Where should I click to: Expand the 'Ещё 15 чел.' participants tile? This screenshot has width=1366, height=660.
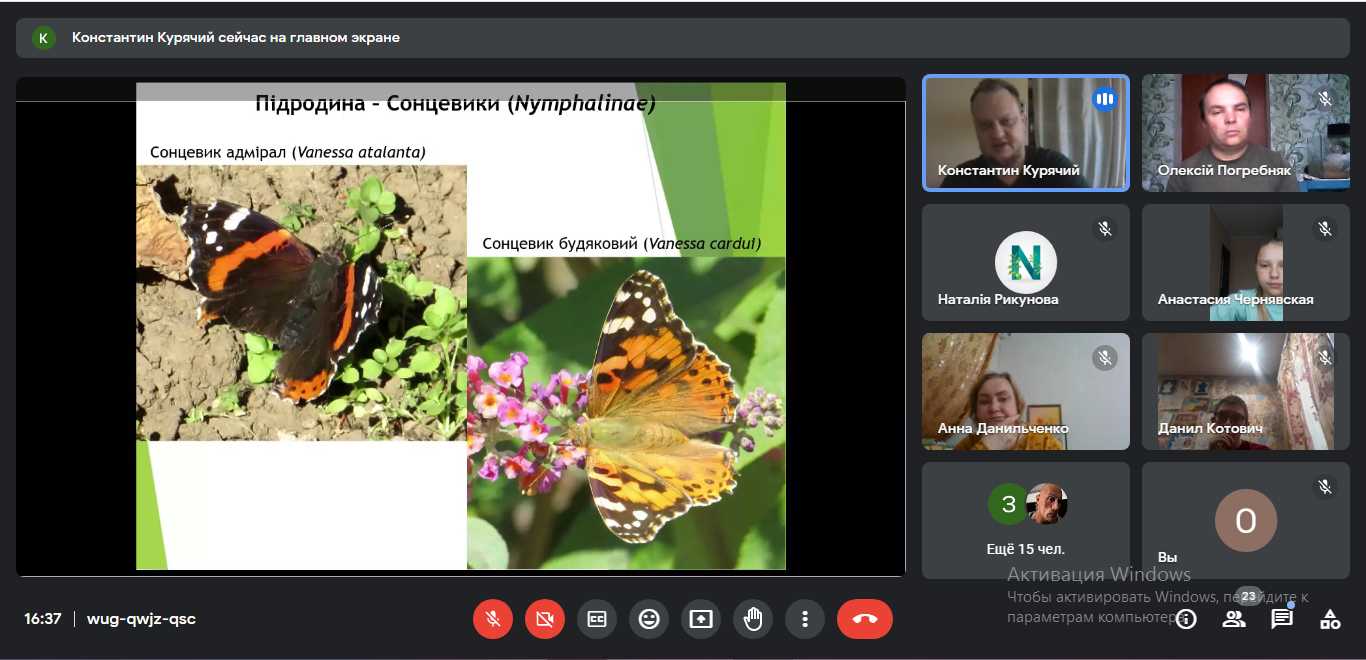pyautogui.click(x=1025, y=520)
